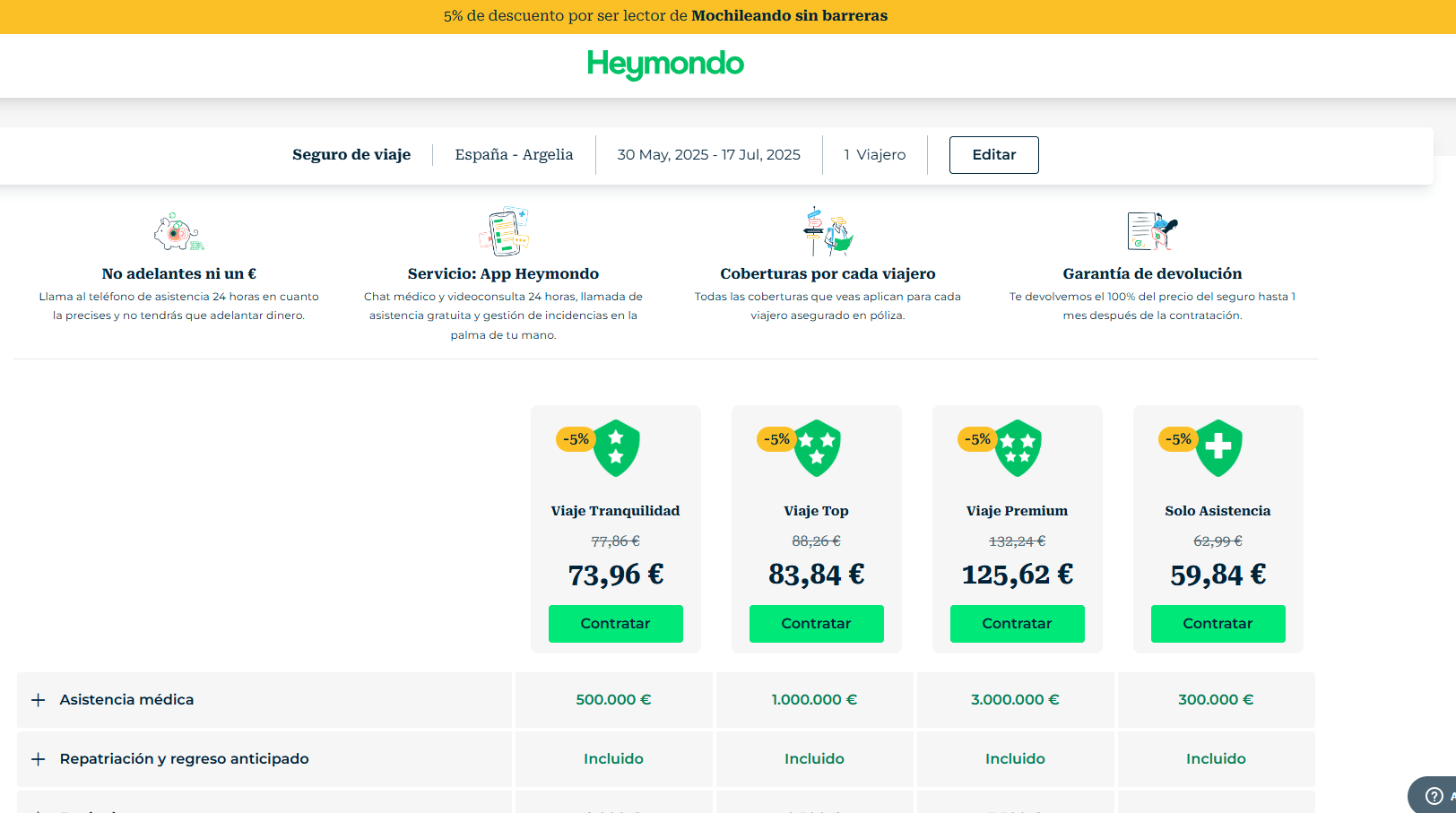This screenshot has width=1456, height=813.
Task: Click the -5% badge on Viaje Premium
Action: pos(976,439)
